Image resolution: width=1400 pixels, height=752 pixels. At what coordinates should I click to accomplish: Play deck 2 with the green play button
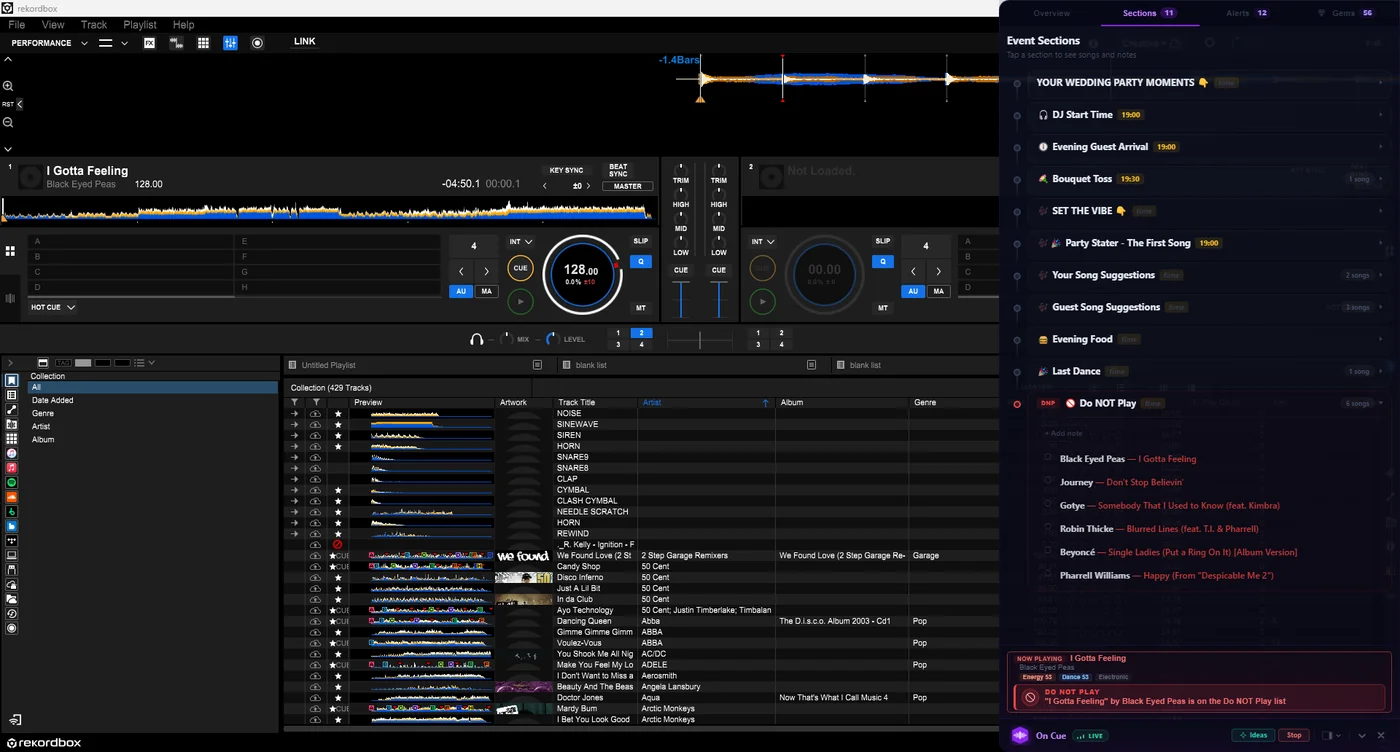[762, 300]
